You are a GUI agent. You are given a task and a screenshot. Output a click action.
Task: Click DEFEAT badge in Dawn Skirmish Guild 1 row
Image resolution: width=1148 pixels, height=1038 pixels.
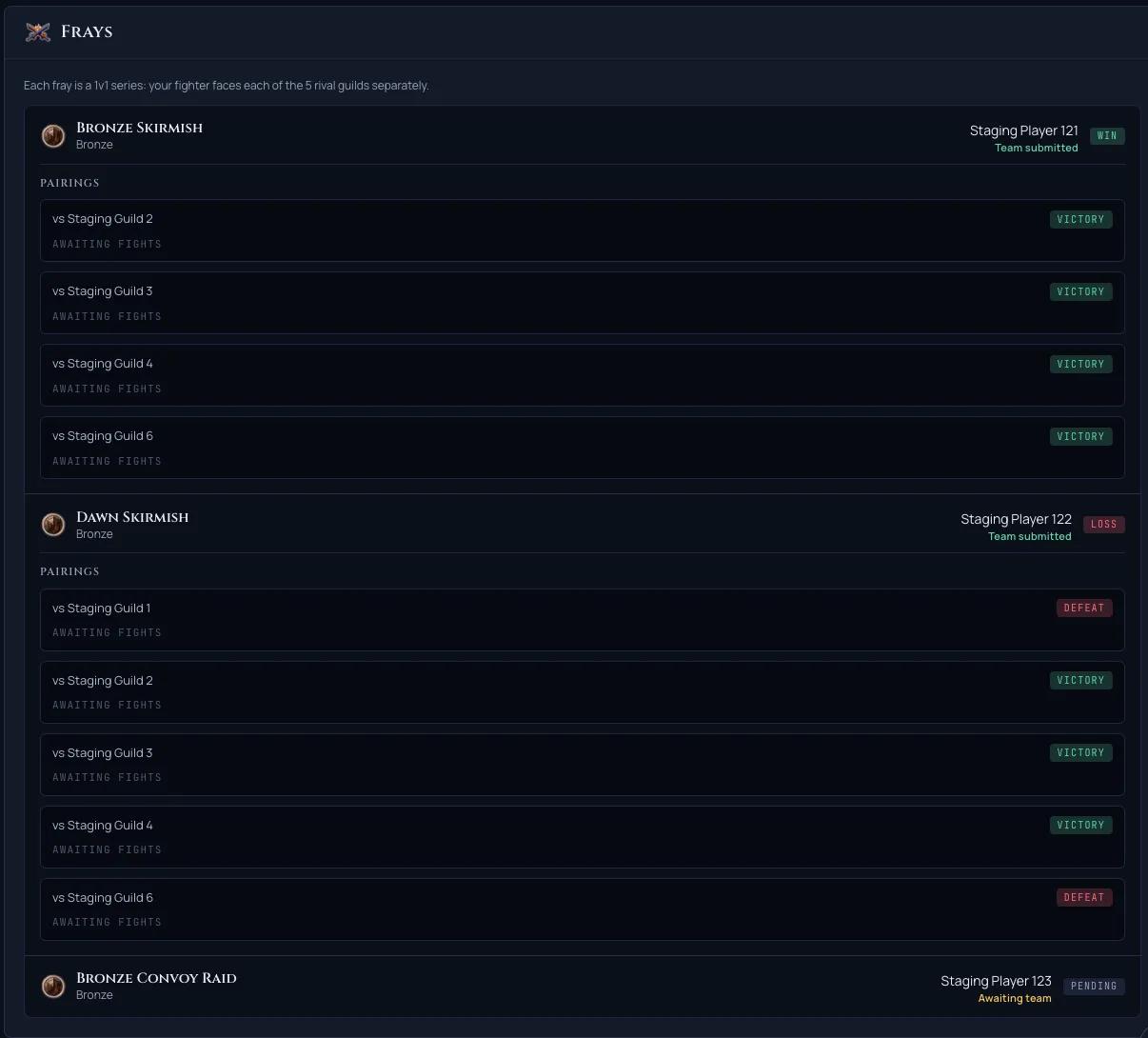[x=1084, y=608]
